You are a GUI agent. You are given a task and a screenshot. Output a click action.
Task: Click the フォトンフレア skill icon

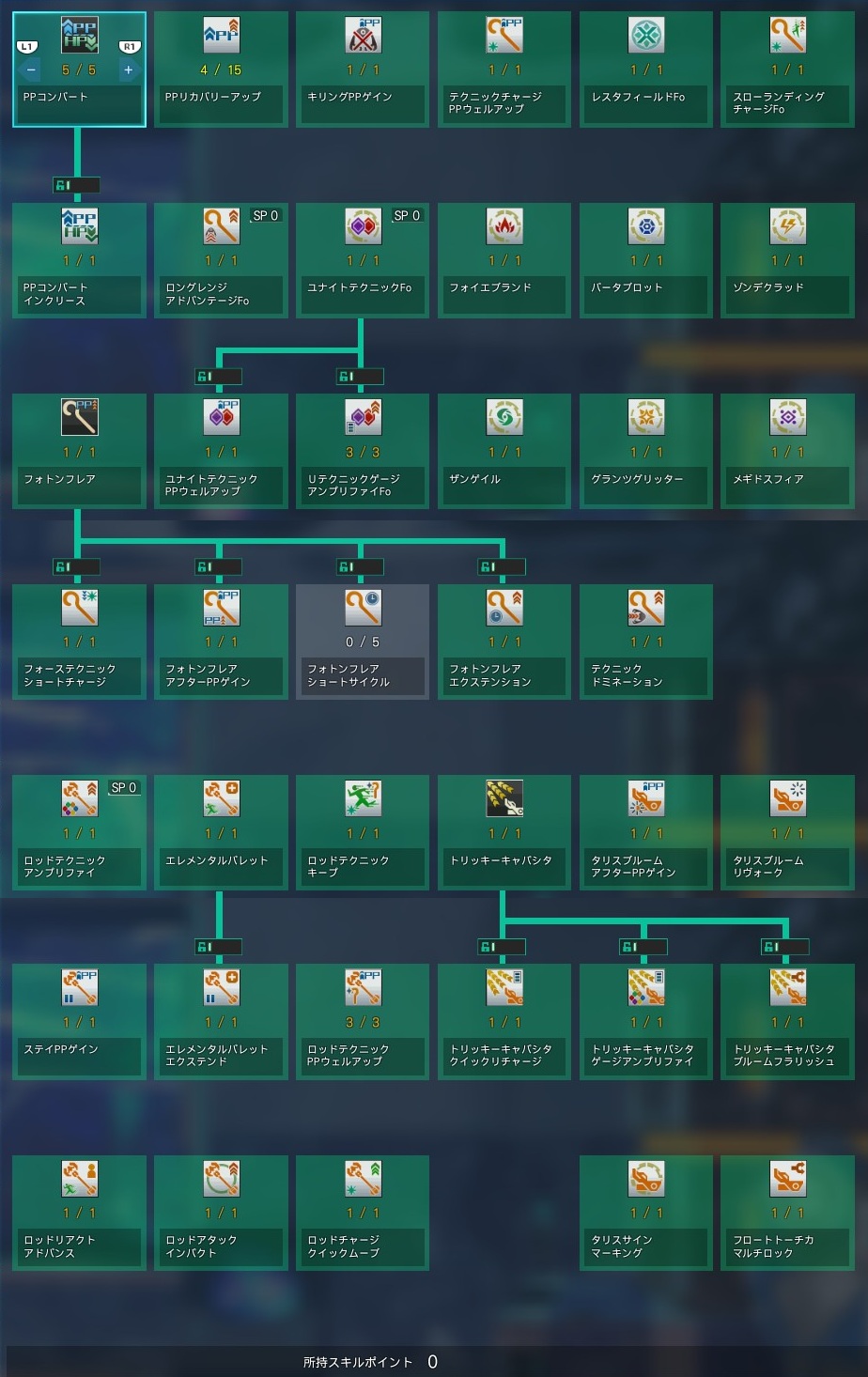pos(79,417)
